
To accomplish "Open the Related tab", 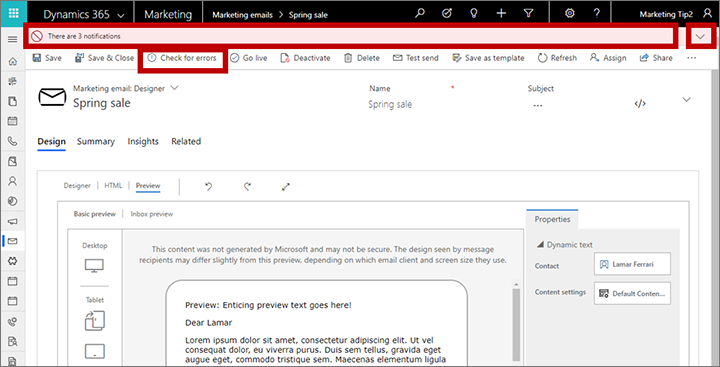I will pyautogui.click(x=186, y=141).
